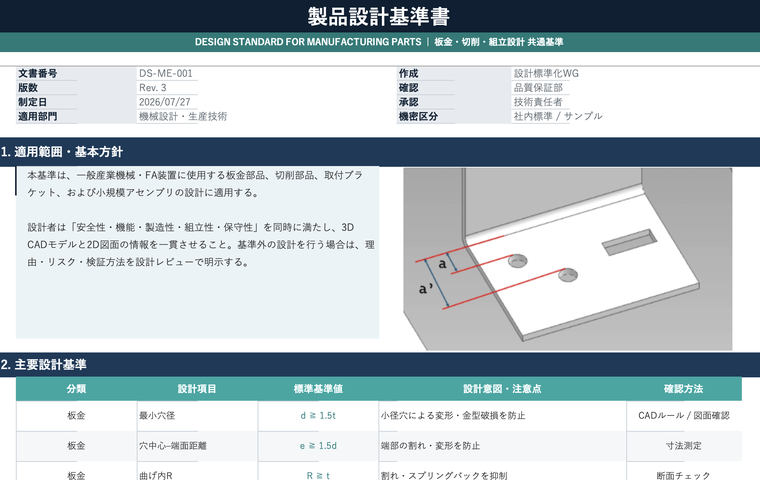
Task: Select the CADルール / 図面確認 cell
Action: coord(684,416)
